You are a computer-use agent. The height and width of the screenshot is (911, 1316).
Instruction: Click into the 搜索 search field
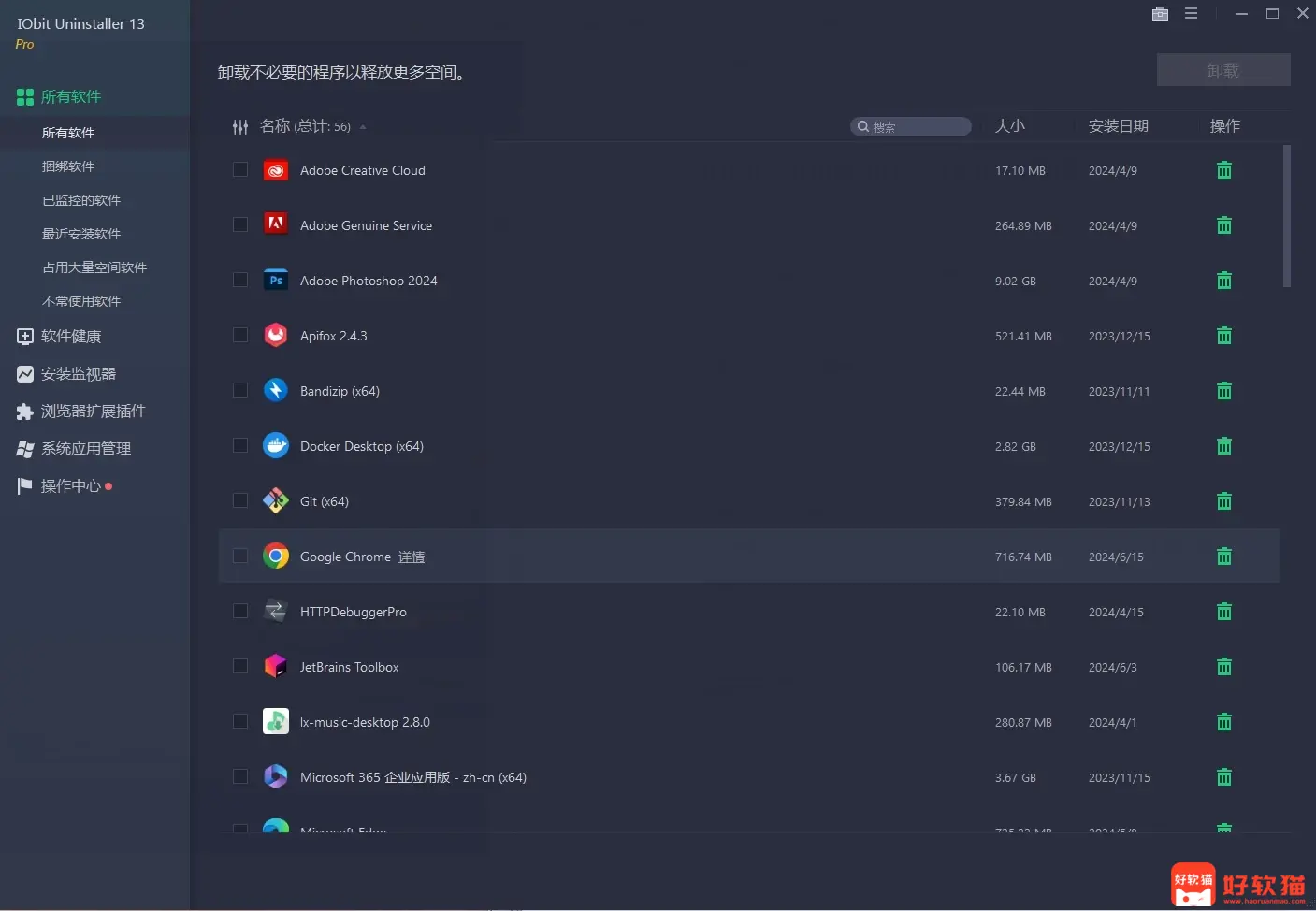911,126
